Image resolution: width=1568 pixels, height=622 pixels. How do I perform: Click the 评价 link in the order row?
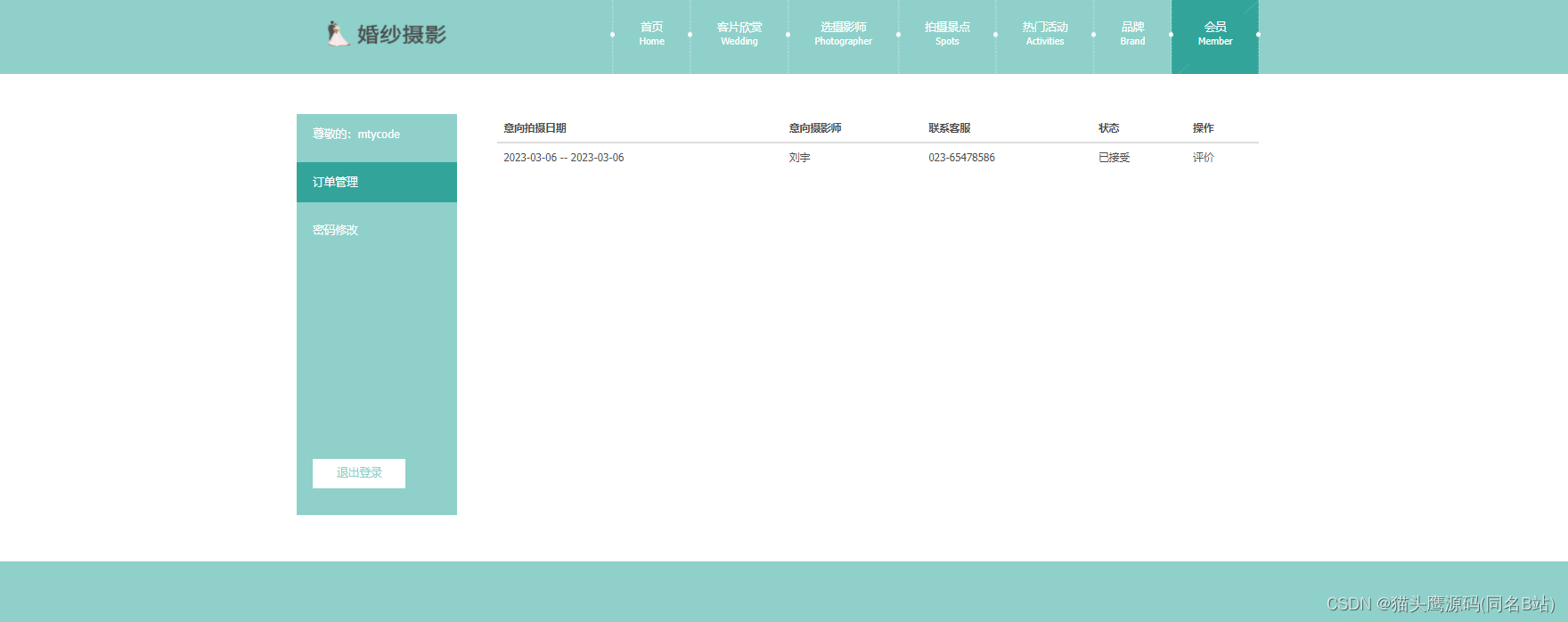pos(1204,158)
